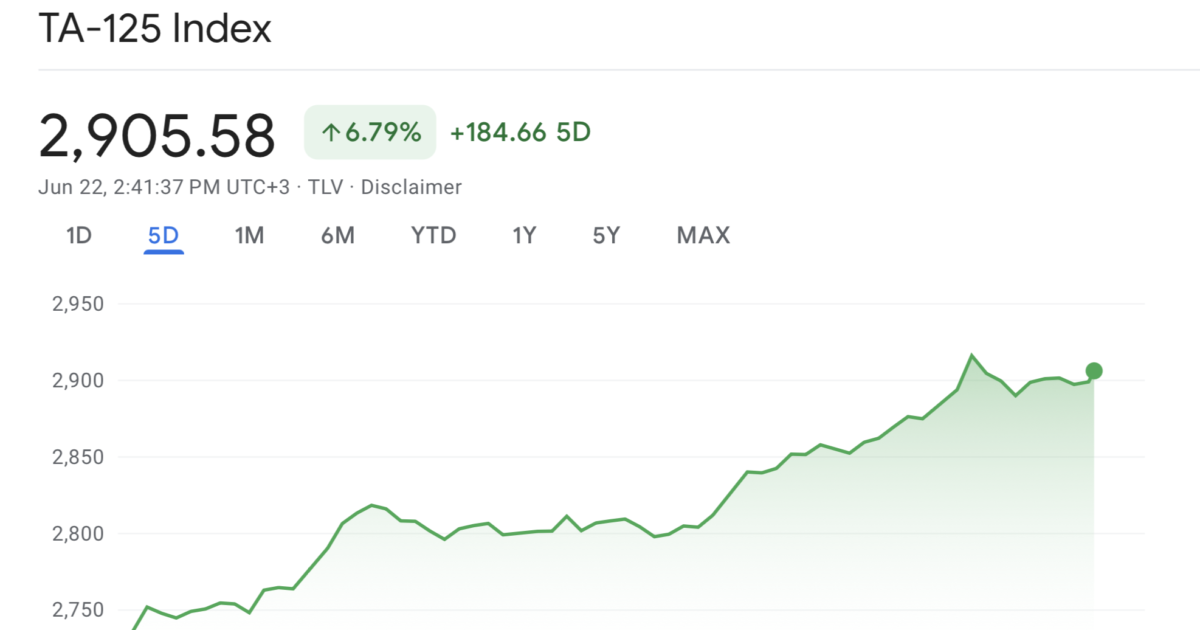
Task: Click the Jun 22 timestamp text
Action: [167, 187]
